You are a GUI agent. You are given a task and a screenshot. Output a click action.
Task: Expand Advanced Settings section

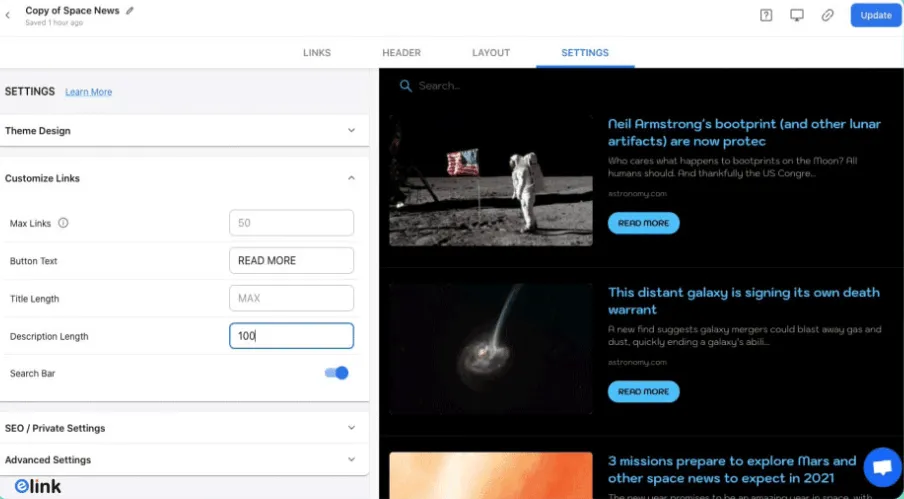[184, 460]
